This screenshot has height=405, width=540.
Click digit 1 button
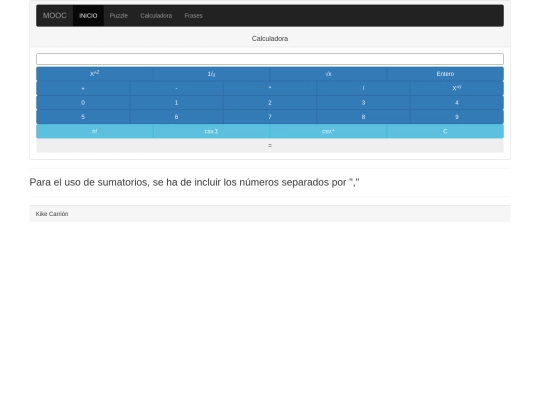[x=176, y=103]
